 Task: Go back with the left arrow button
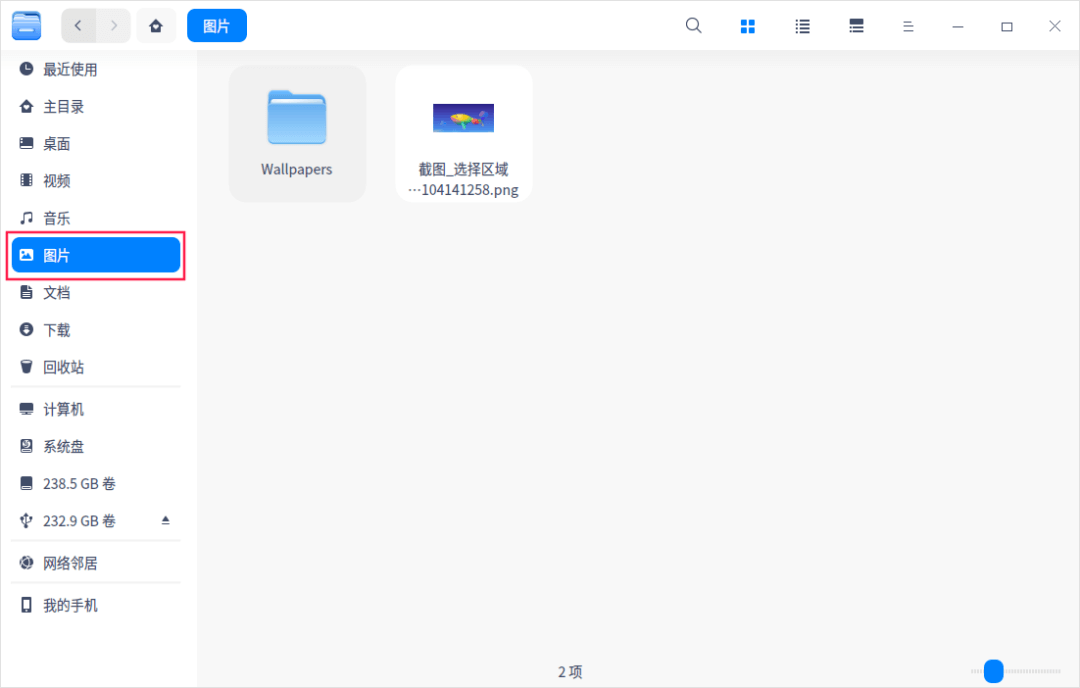pyautogui.click(x=79, y=26)
